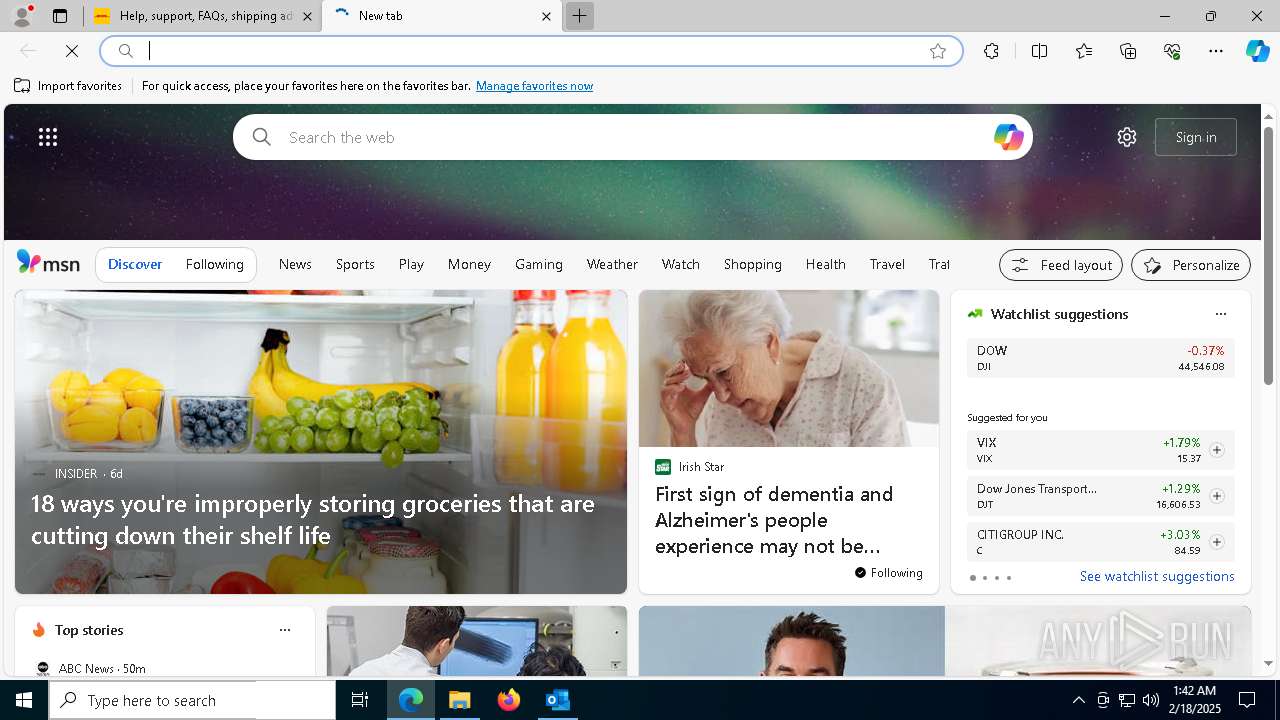Open the apps grid launcher
Screen dimensions: 1280x720
pos(48,137)
